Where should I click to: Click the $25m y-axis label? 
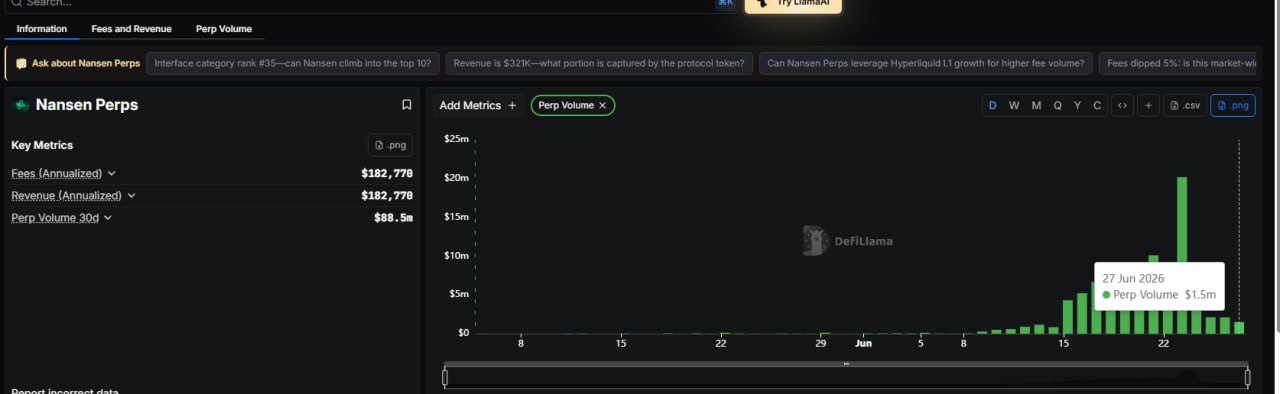456,139
